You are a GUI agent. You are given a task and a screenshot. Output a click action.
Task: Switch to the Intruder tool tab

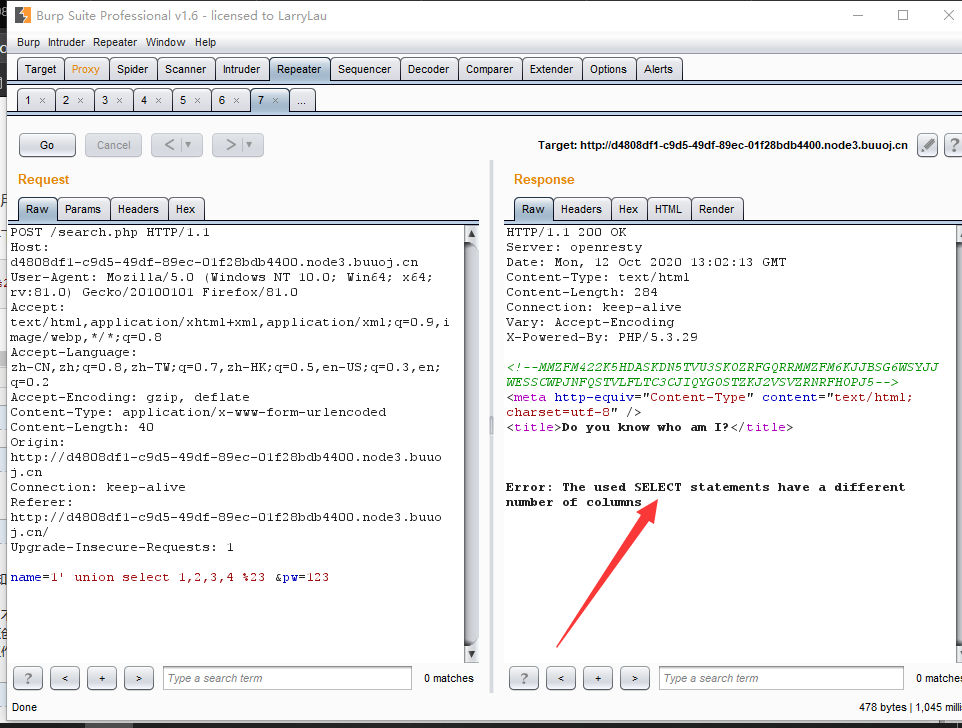click(x=241, y=69)
